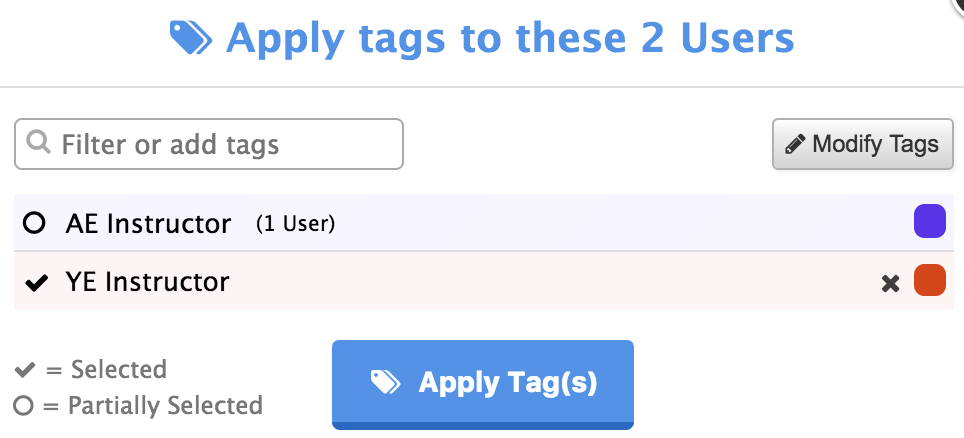Click the Selected legend text

pyautogui.click(x=118, y=370)
